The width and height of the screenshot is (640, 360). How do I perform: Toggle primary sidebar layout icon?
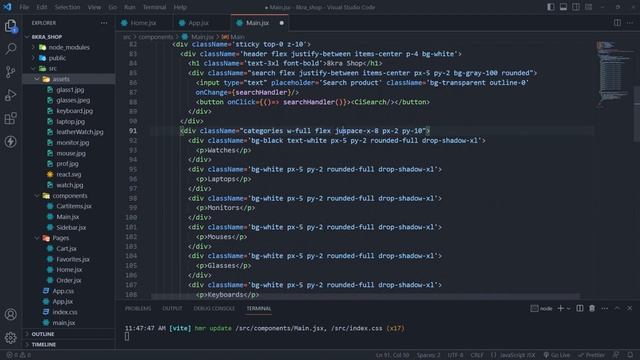[551, 7]
